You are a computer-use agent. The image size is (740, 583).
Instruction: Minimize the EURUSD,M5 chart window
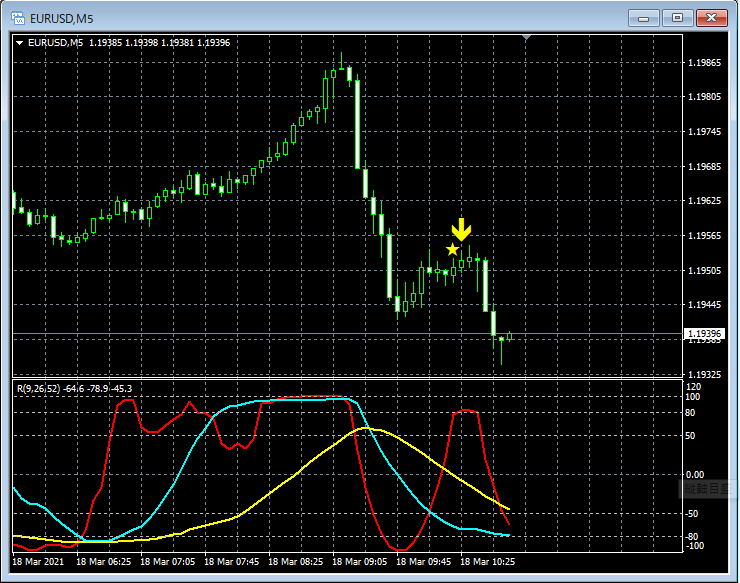(643, 18)
